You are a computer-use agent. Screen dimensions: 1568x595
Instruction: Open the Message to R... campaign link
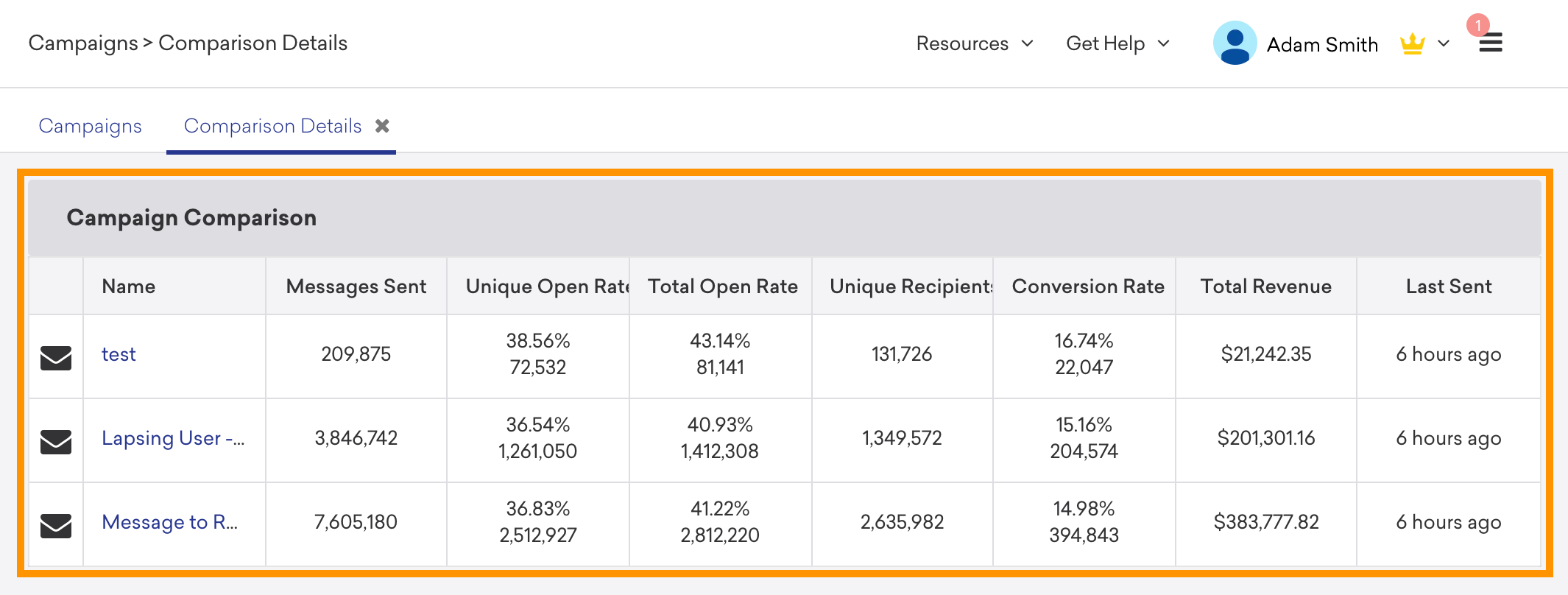(169, 522)
